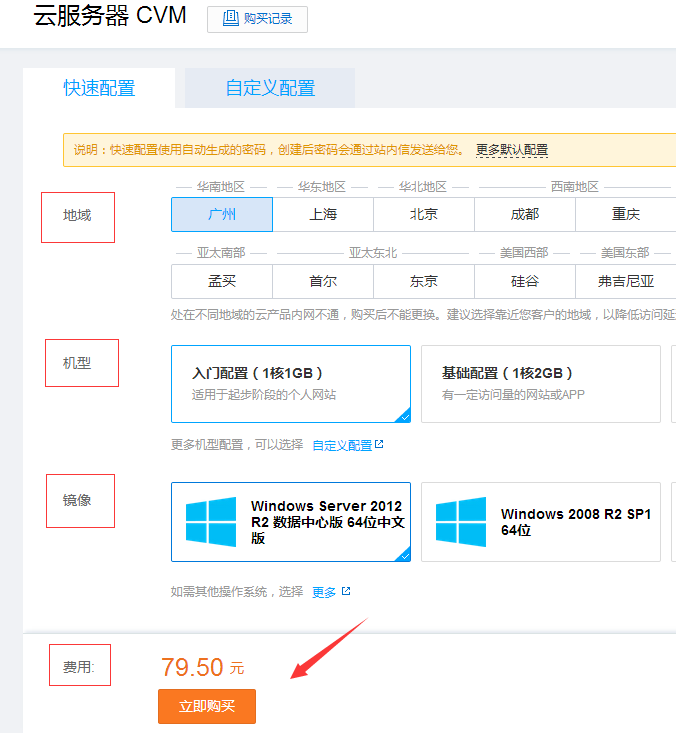Open the 购买记录 purchase records button
This screenshot has height=733, width=676.
point(257,19)
